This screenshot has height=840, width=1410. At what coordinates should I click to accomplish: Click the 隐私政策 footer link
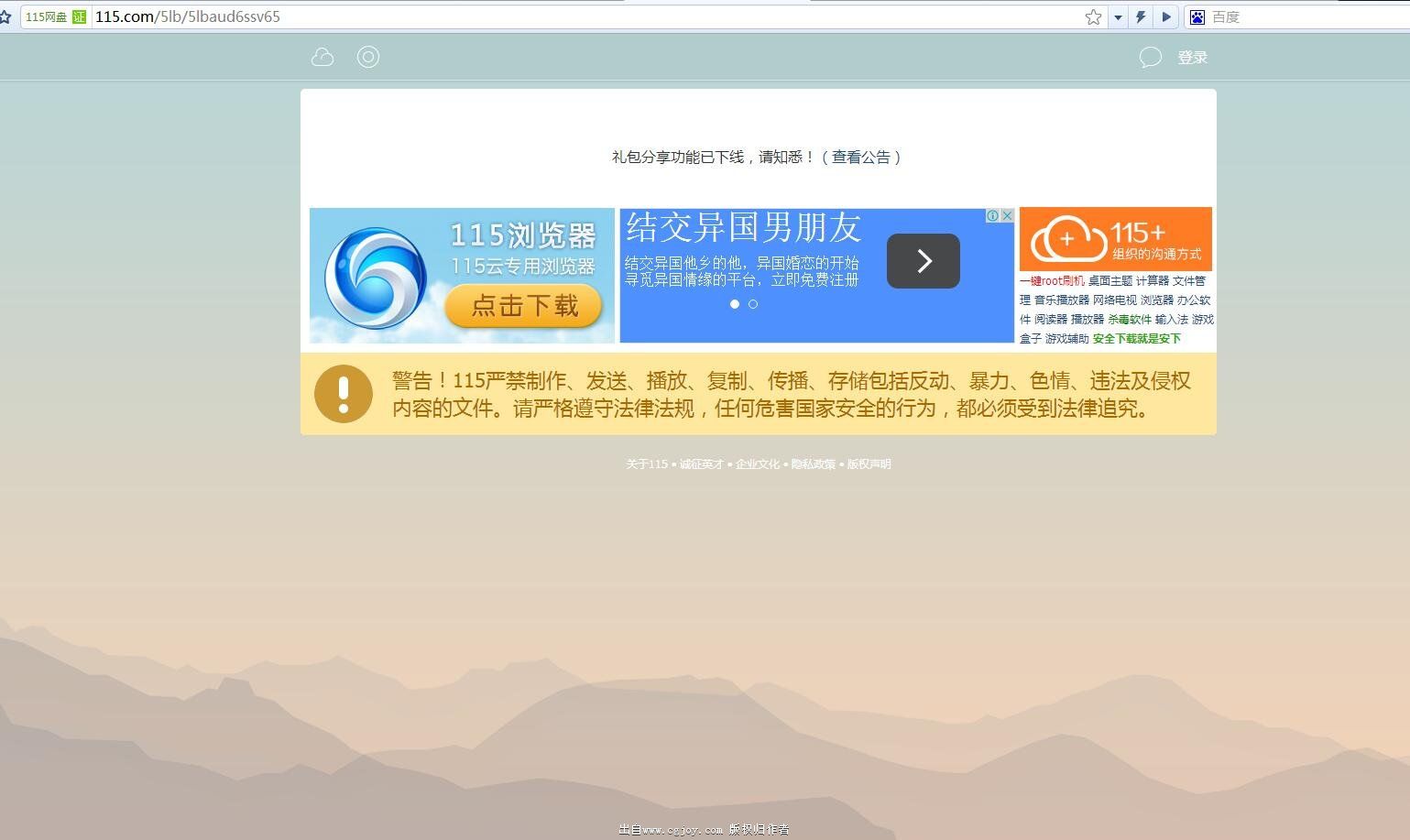click(x=814, y=464)
